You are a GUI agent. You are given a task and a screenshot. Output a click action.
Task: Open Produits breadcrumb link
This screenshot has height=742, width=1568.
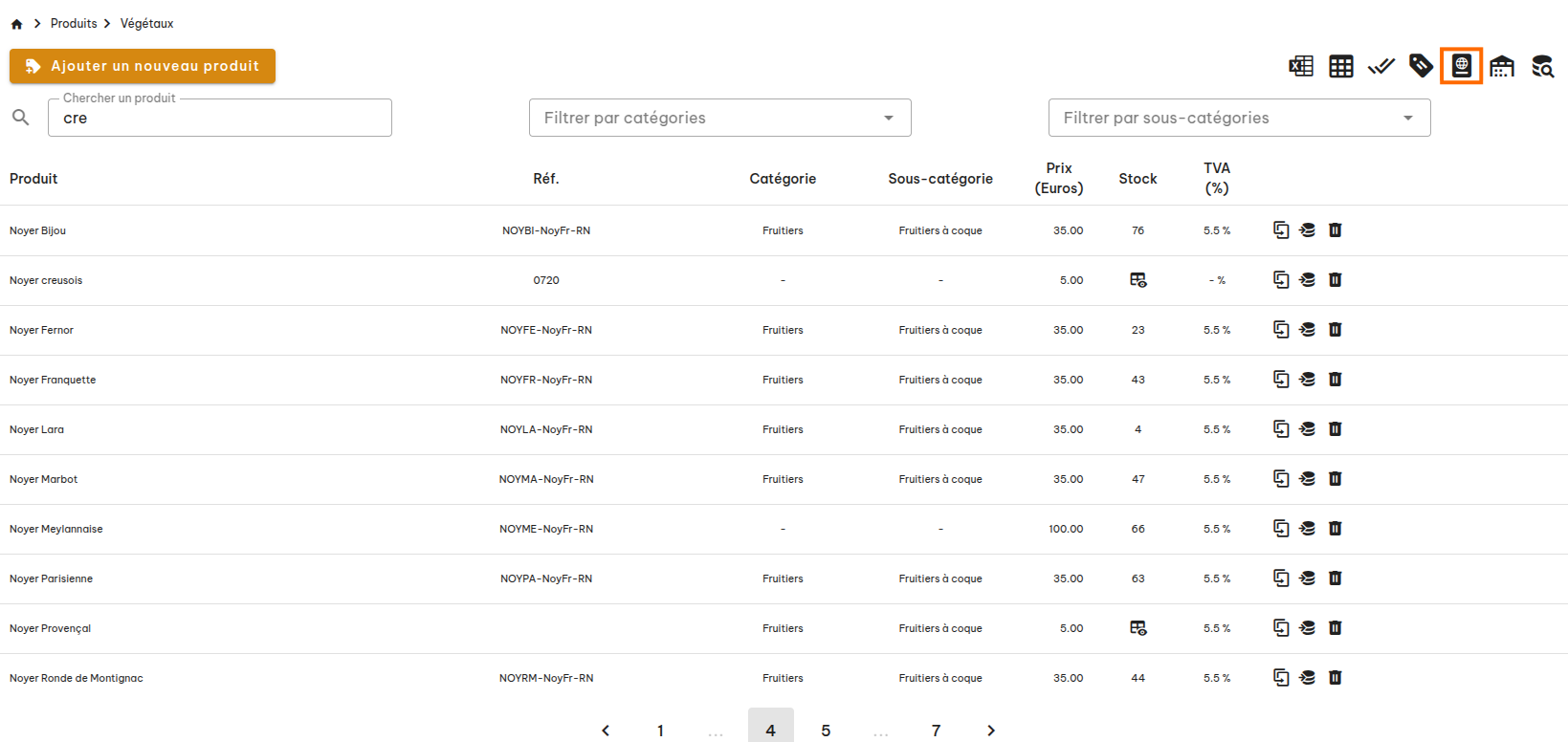pyautogui.click(x=74, y=24)
